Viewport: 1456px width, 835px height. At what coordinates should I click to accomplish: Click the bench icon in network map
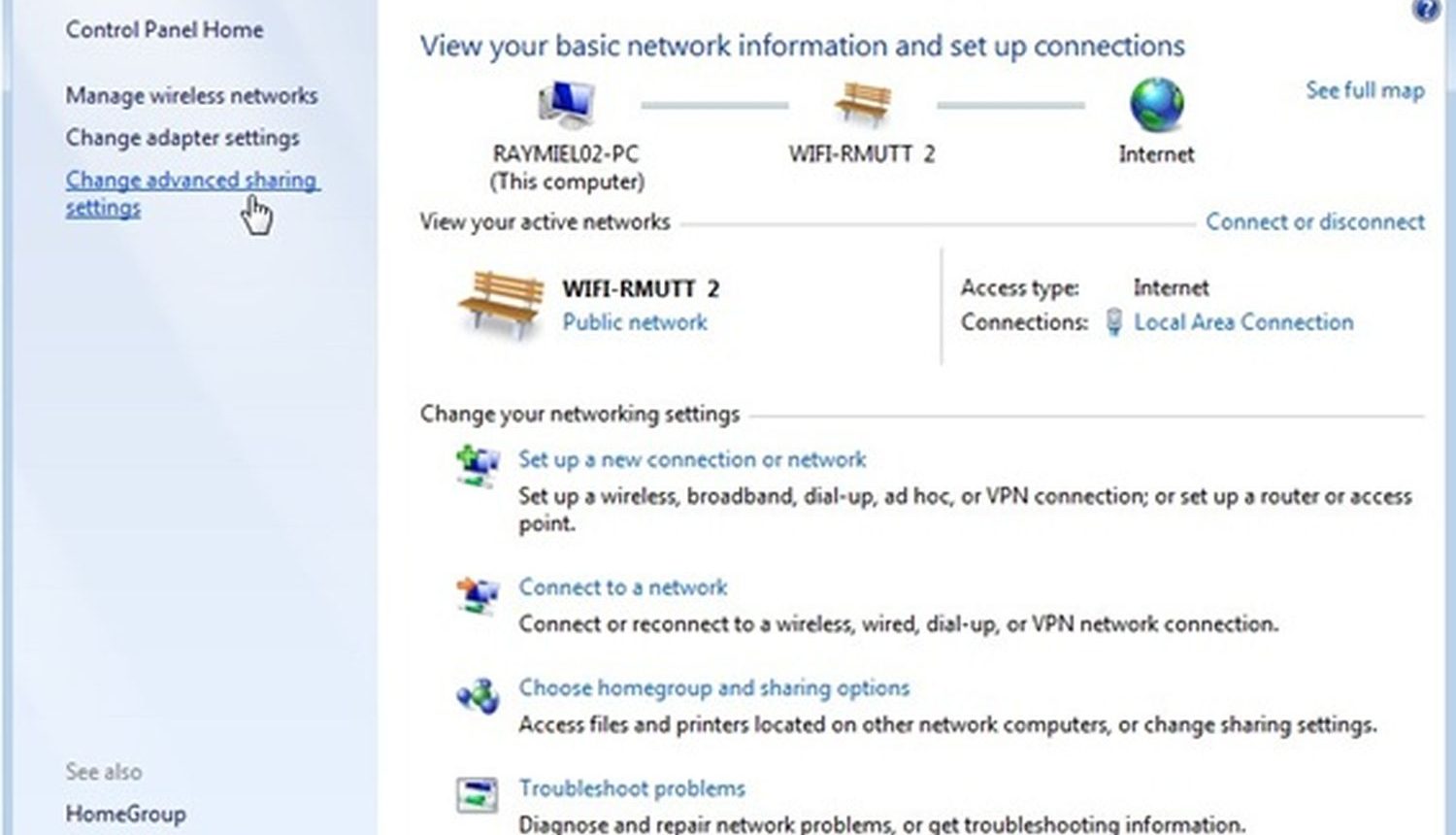coord(863,103)
